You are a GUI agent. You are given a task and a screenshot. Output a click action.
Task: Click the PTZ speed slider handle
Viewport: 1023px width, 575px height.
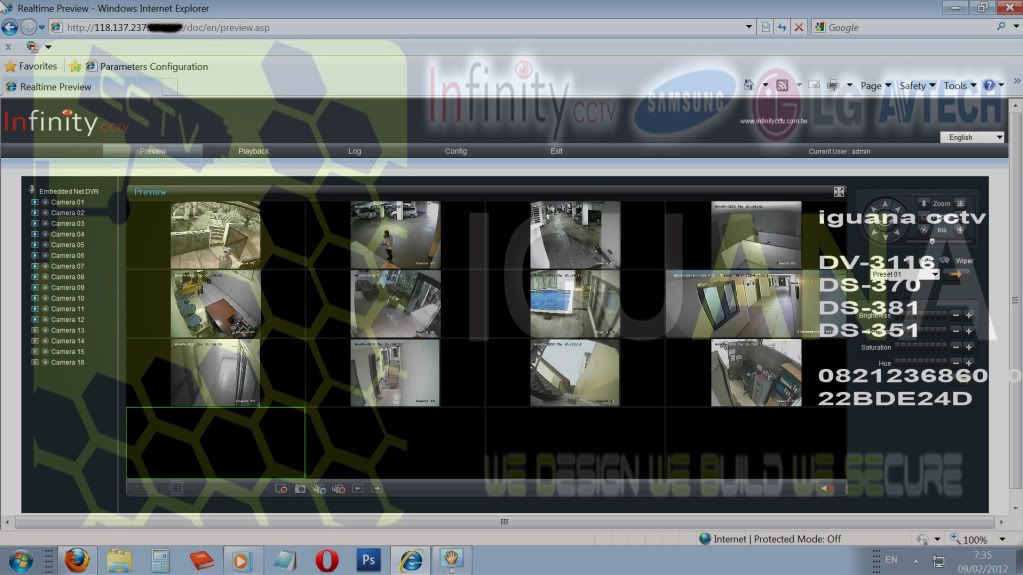point(932,241)
